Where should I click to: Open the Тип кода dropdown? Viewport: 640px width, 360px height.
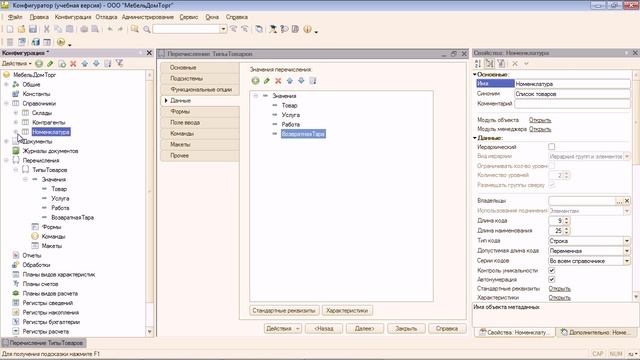coord(627,241)
